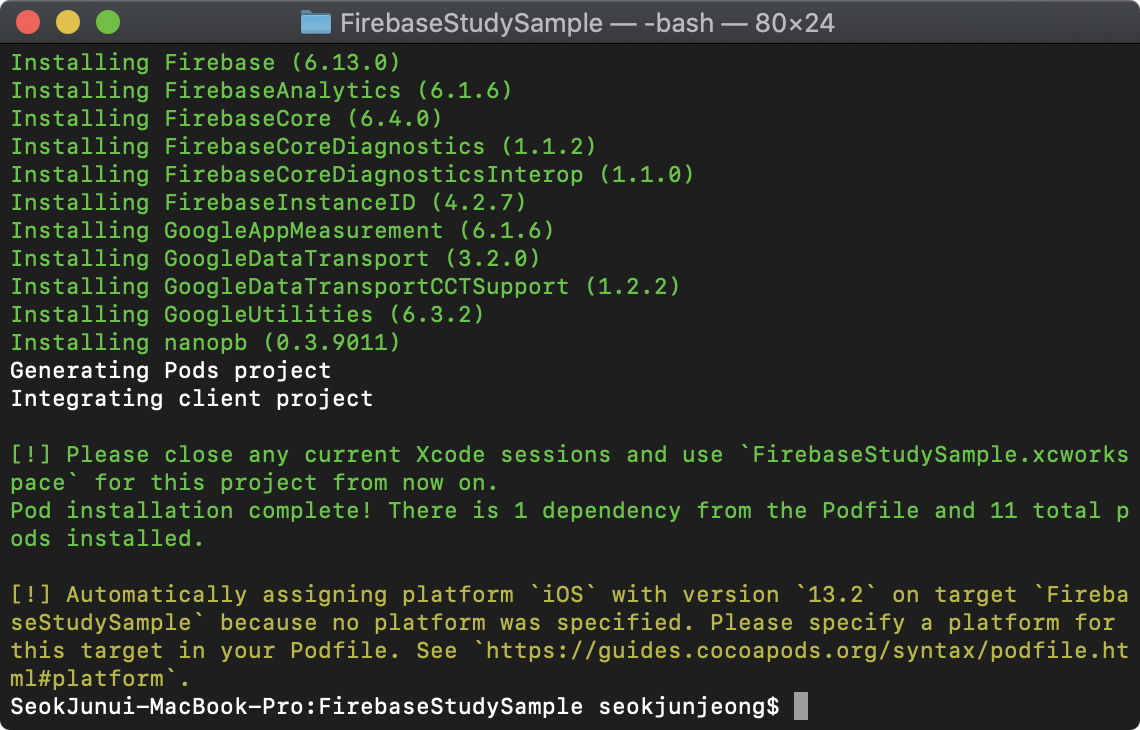Click the 'Installing FirebaseInstanceID (4.2.7)' line
The width and height of the screenshot is (1140, 730).
[268, 202]
